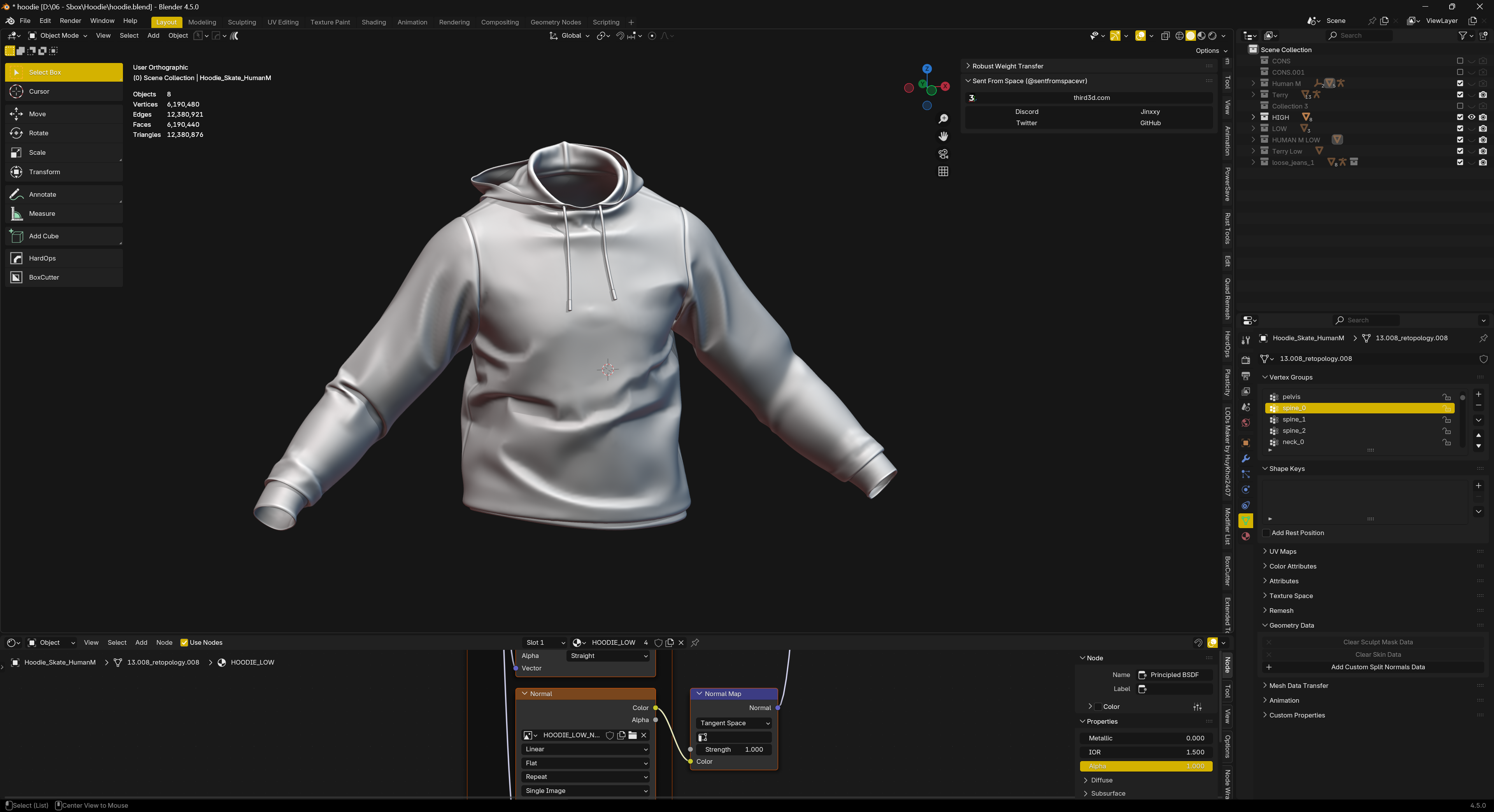The height and width of the screenshot is (812, 1494).
Task: Activate the BoxCutter tool
Action: 44,278
